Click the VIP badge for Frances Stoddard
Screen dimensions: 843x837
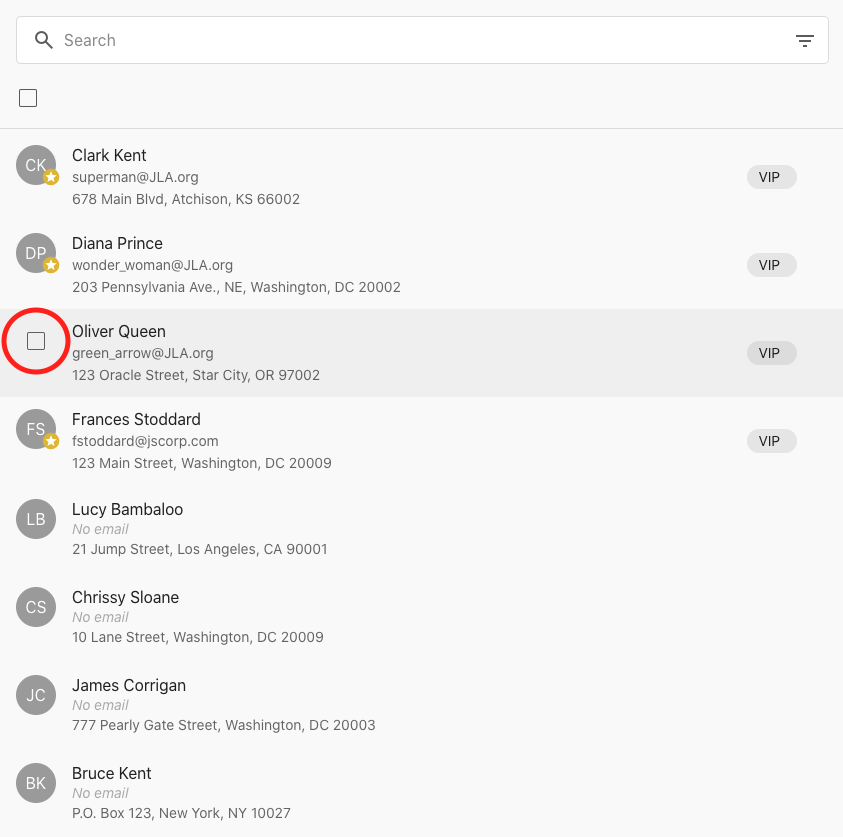(770, 441)
